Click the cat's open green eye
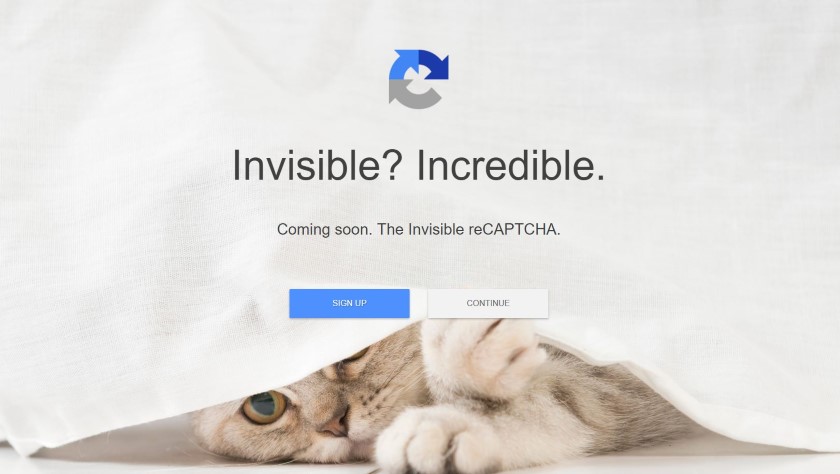The image size is (840, 474). [x=265, y=407]
